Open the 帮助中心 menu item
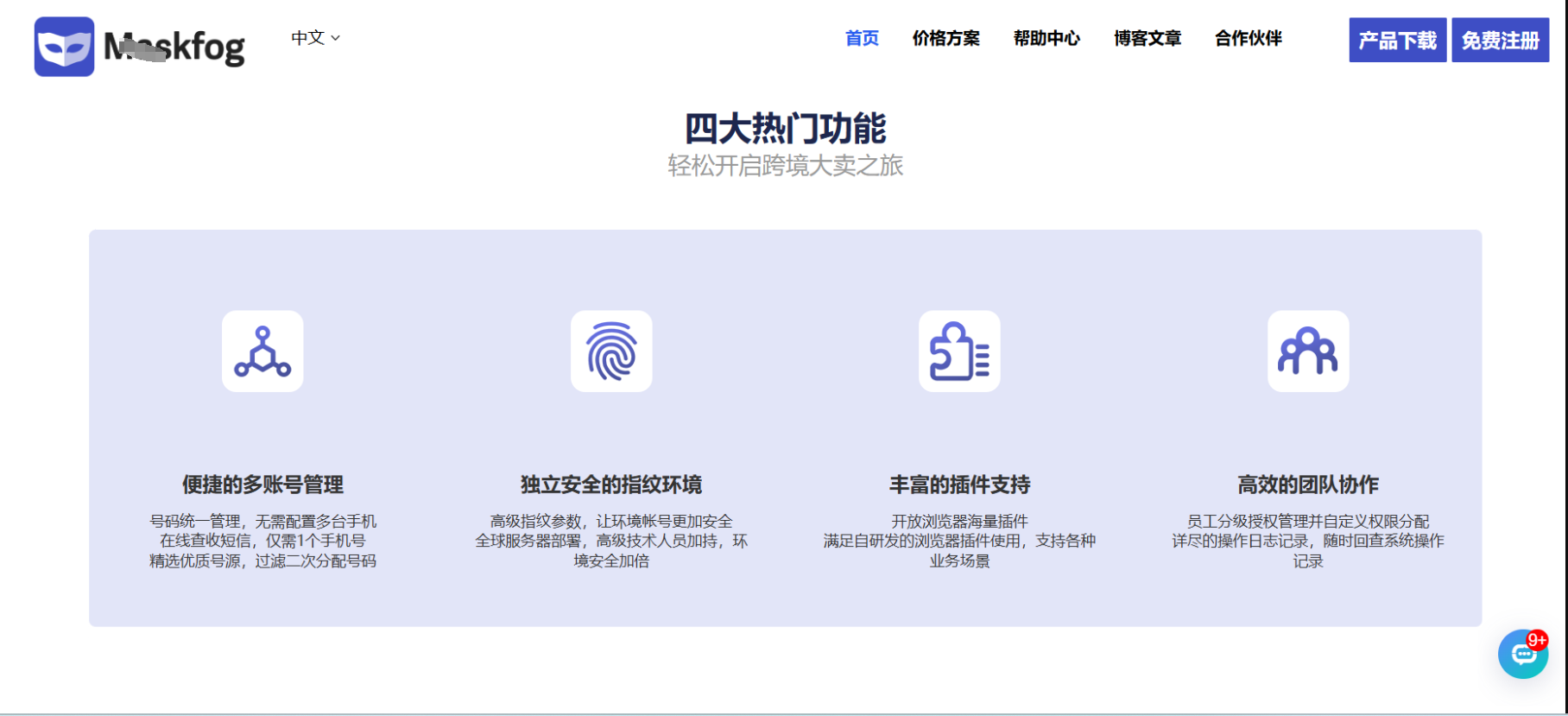1568x716 pixels. click(1046, 38)
